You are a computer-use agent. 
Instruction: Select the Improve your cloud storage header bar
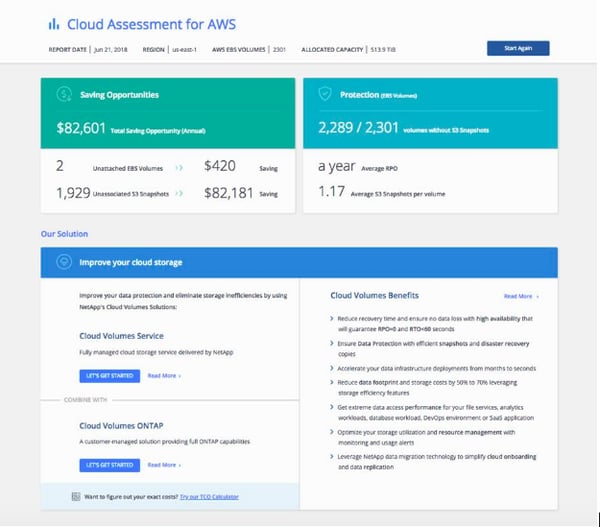(x=299, y=263)
